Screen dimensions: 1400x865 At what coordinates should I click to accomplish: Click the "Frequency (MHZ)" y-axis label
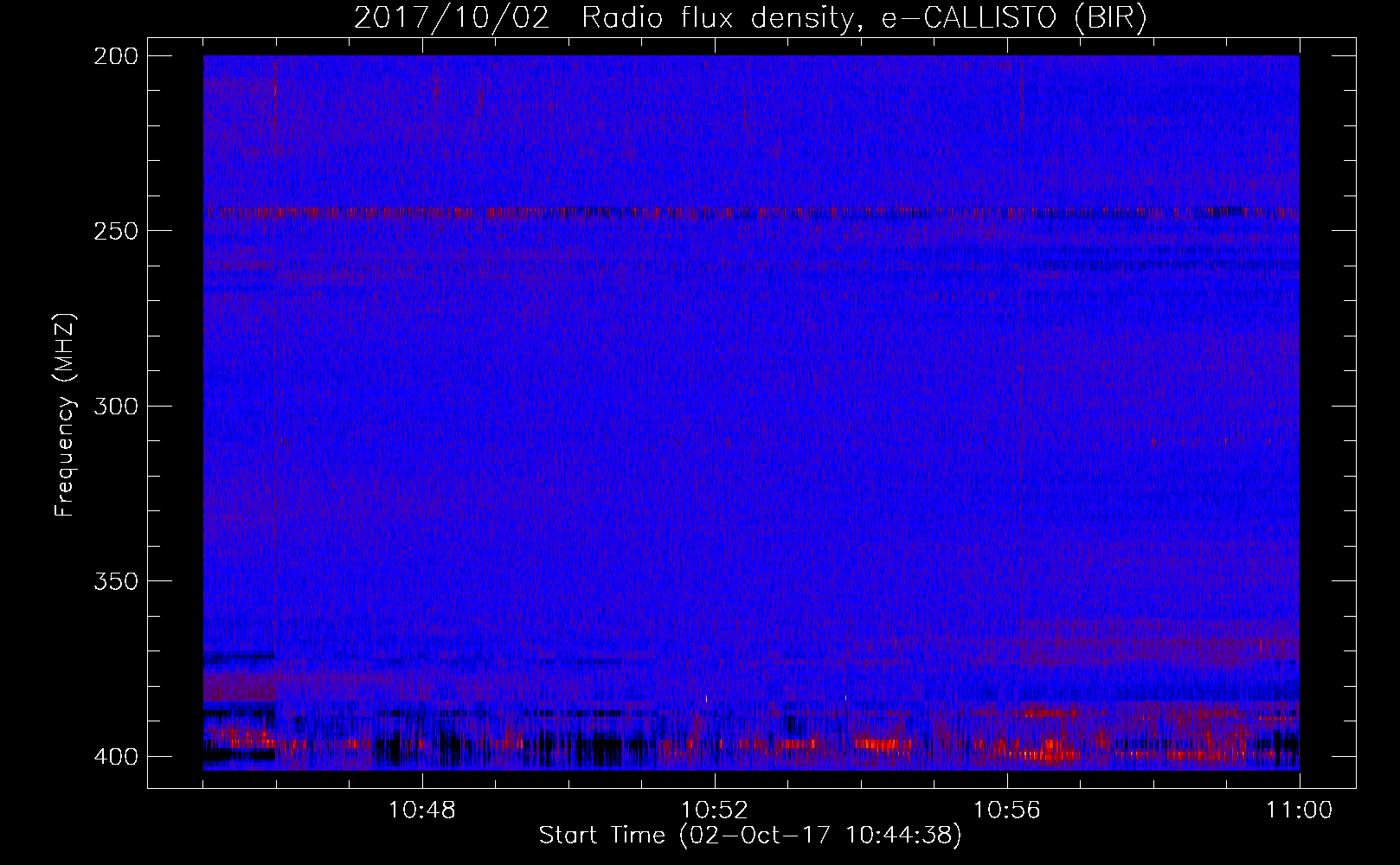[65, 414]
